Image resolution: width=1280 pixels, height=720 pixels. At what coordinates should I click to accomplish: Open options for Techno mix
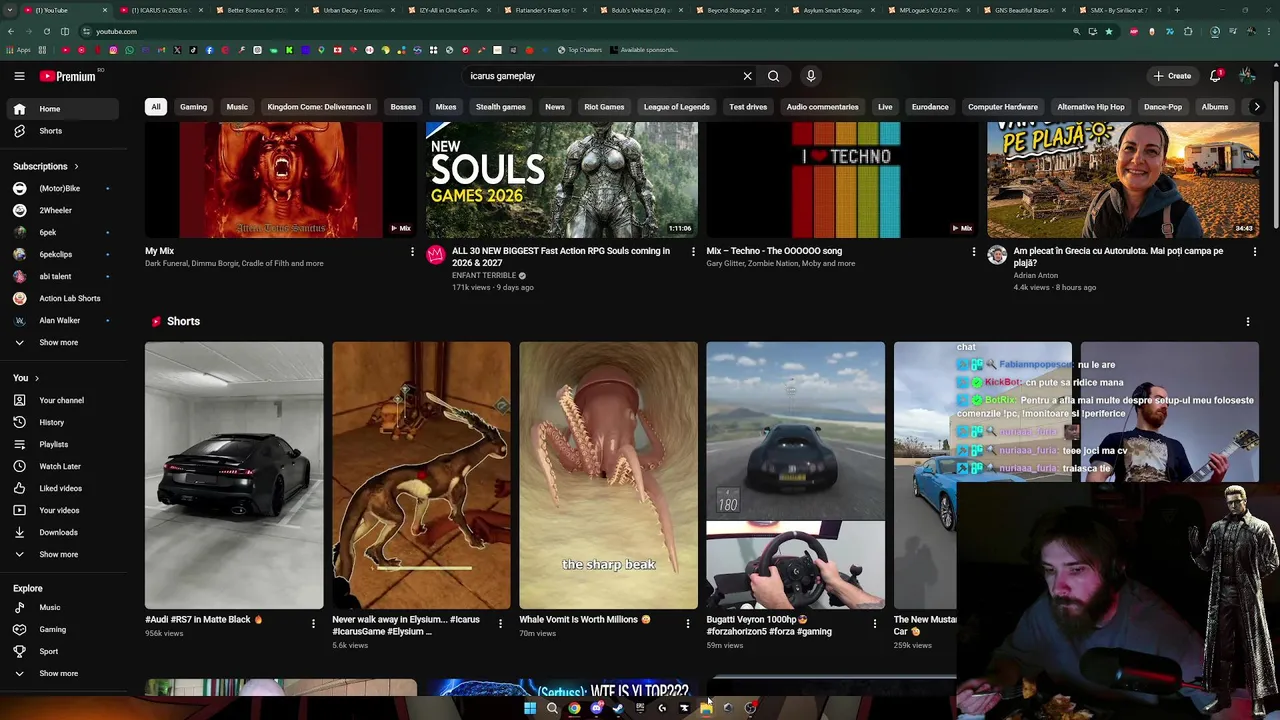pos(974,252)
